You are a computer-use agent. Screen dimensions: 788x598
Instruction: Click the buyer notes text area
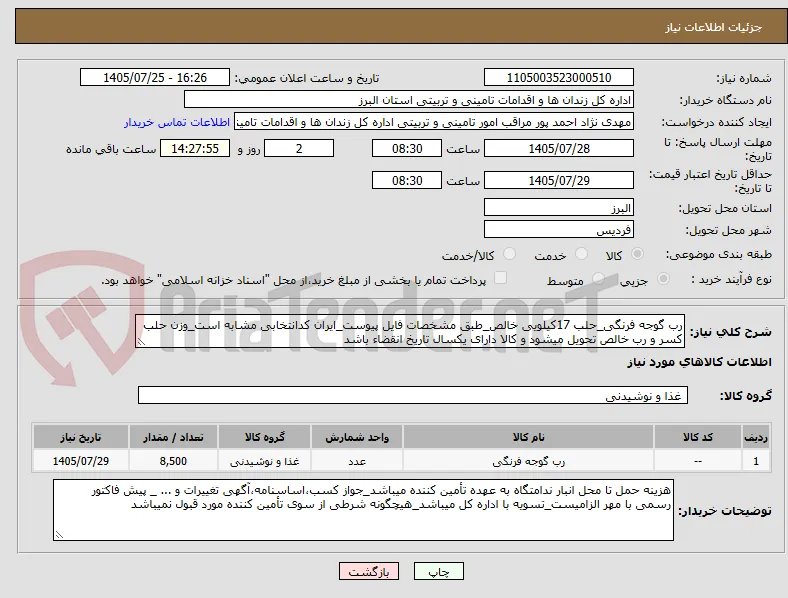[363, 510]
